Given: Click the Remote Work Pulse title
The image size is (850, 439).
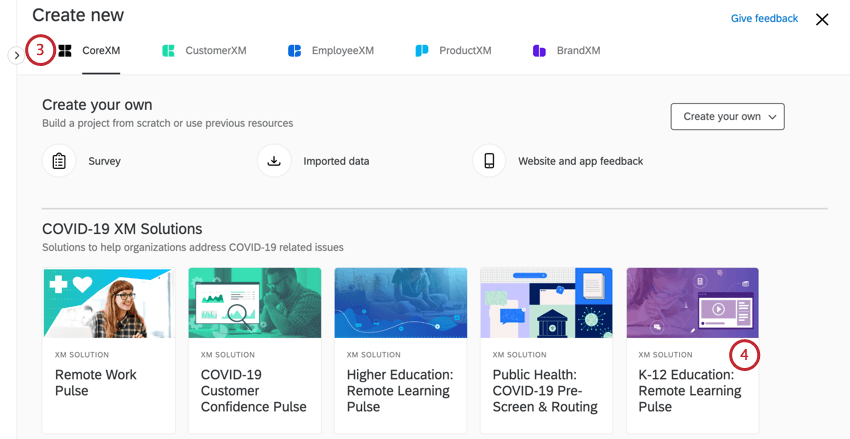Looking at the screenshot, I should pos(96,383).
